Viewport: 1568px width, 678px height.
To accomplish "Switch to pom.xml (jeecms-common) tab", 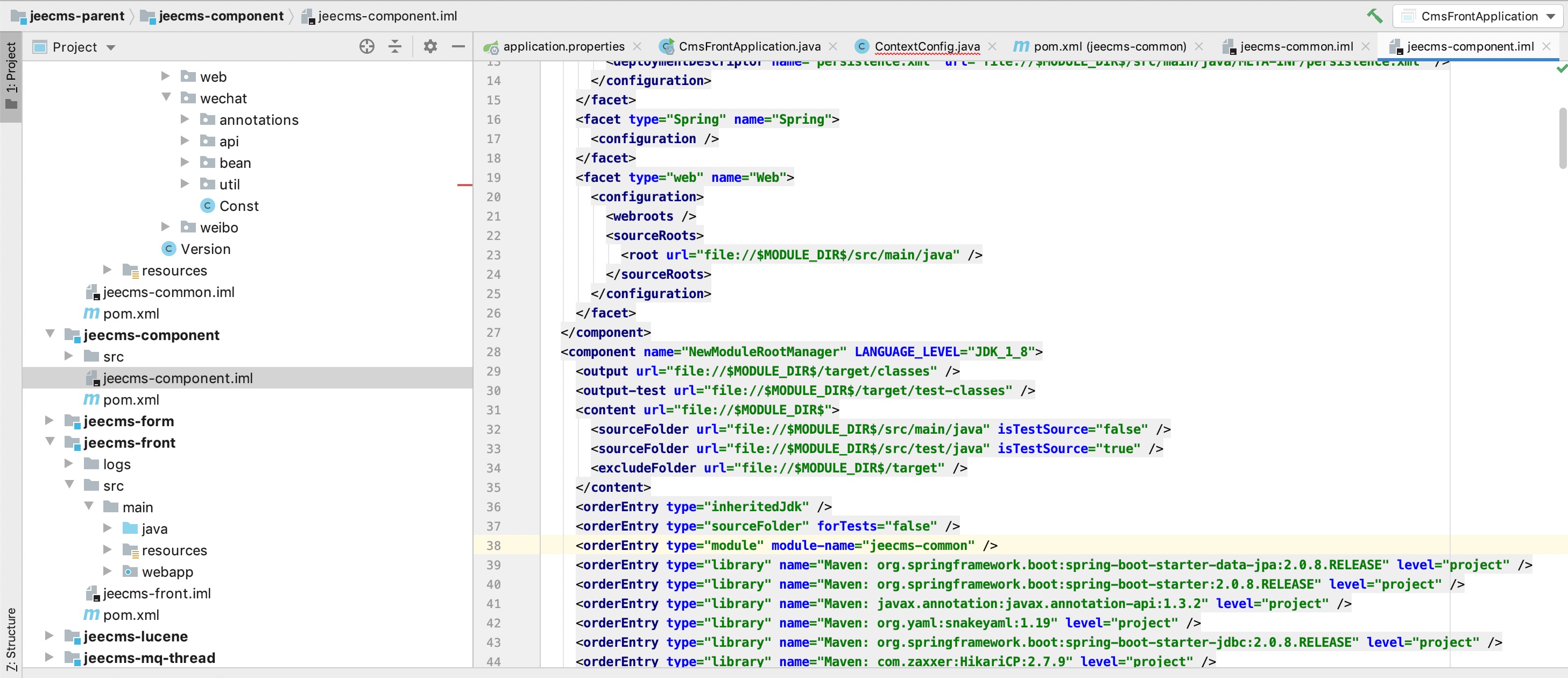I will click(1109, 46).
